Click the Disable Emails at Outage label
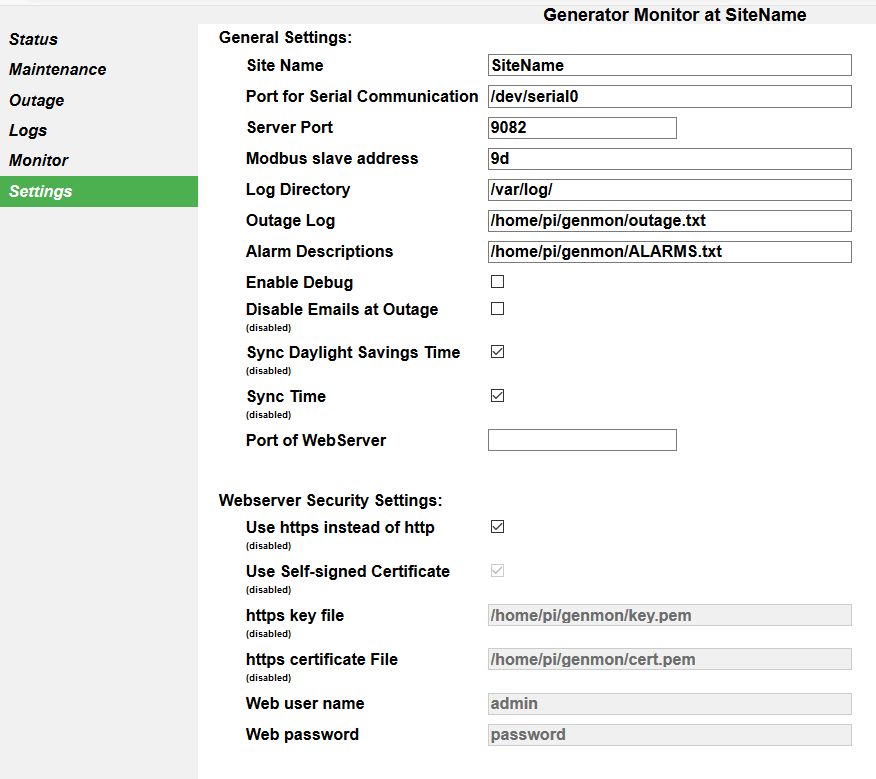Image resolution: width=876 pixels, height=779 pixels. point(342,310)
